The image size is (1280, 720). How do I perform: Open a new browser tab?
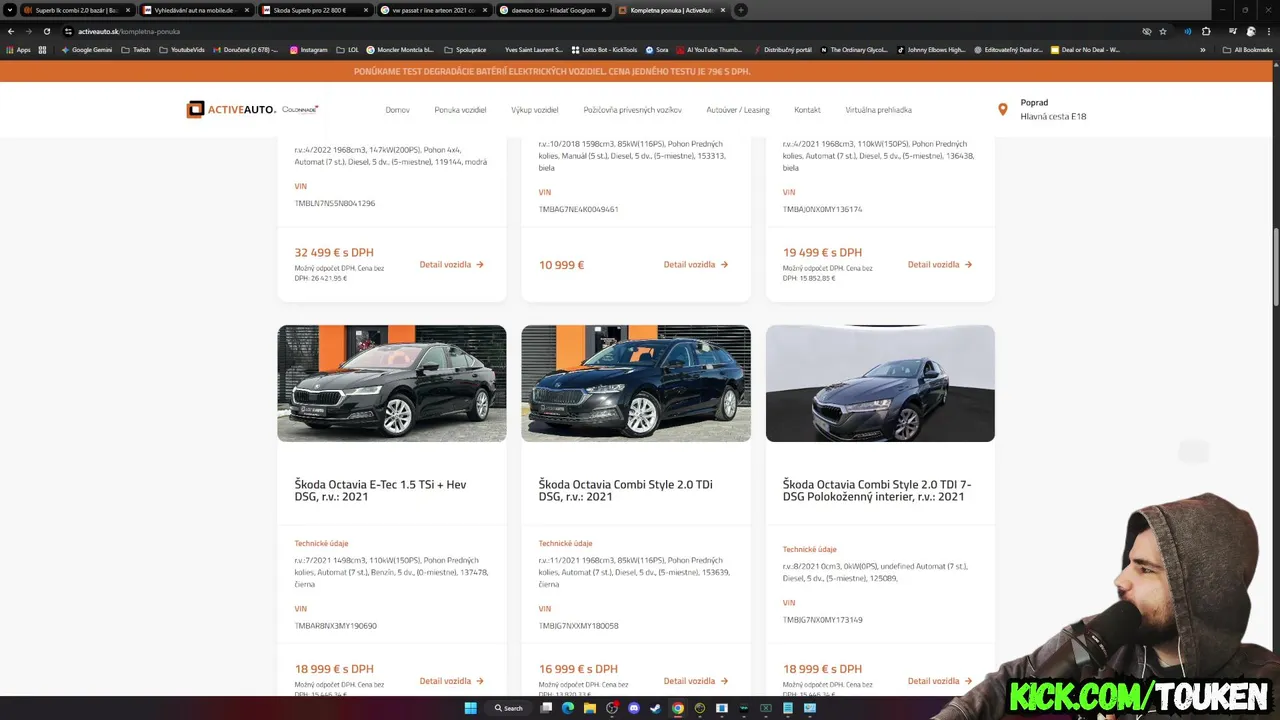[740, 10]
